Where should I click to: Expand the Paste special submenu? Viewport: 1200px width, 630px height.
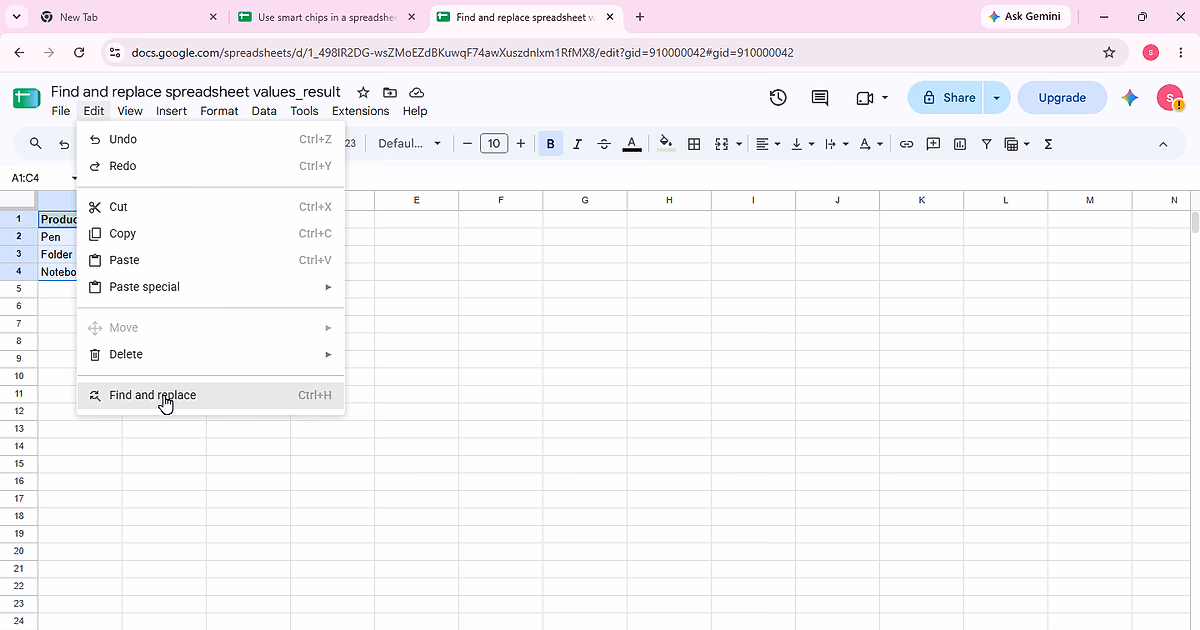point(211,287)
